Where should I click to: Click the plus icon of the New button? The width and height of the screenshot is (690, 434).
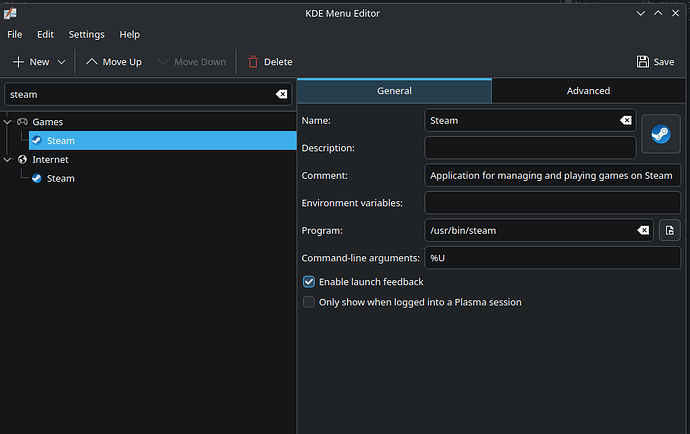click(x=18, y=62)
